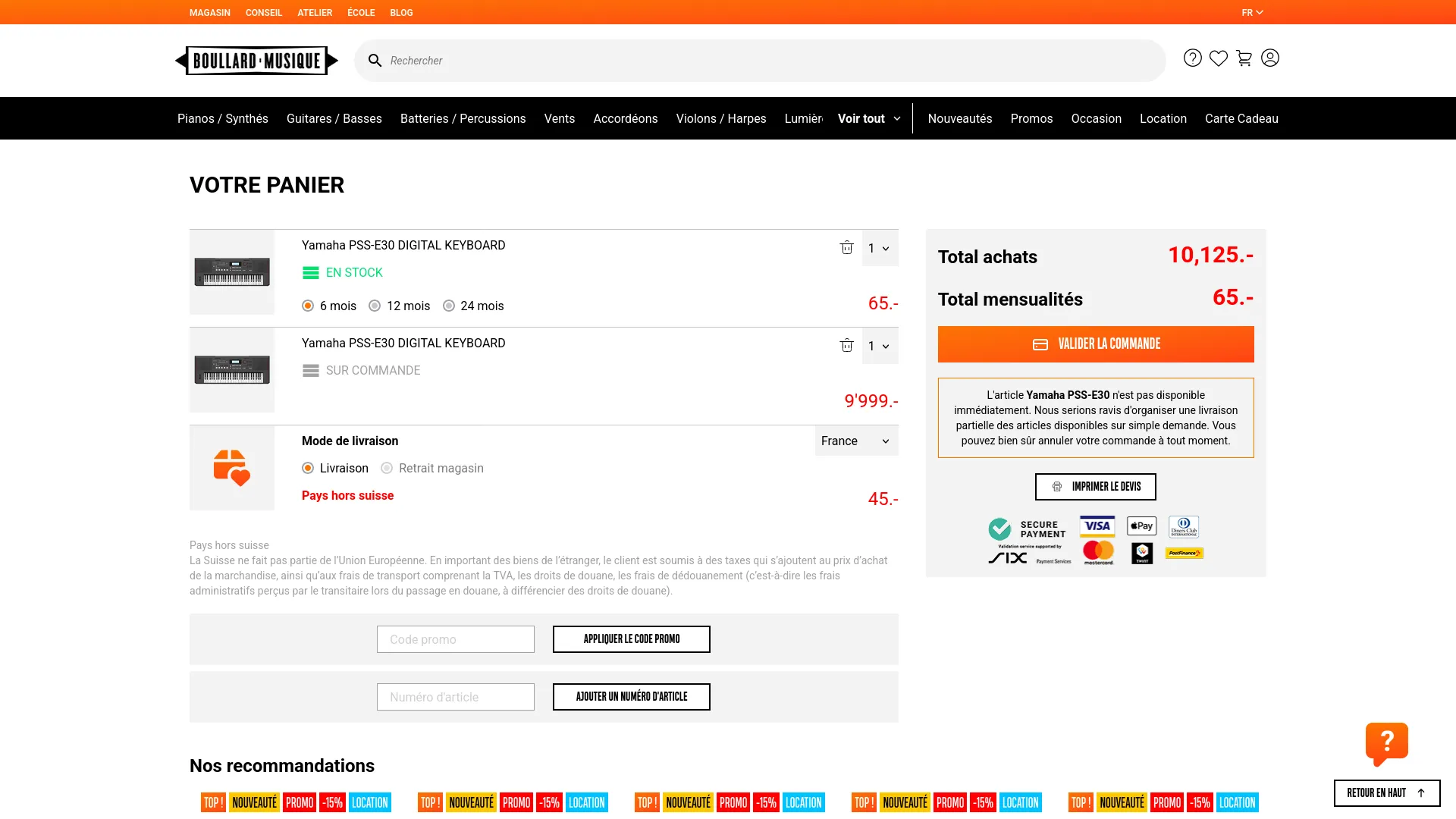This screenshot has width=1456, height=819.
Task: Select the 24 mois rental option
Action: tap(449, 306)
